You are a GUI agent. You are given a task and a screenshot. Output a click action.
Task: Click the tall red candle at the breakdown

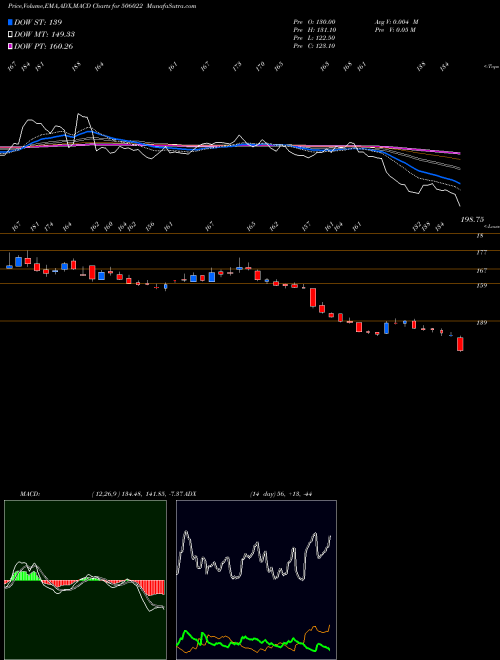coord(313,297)
